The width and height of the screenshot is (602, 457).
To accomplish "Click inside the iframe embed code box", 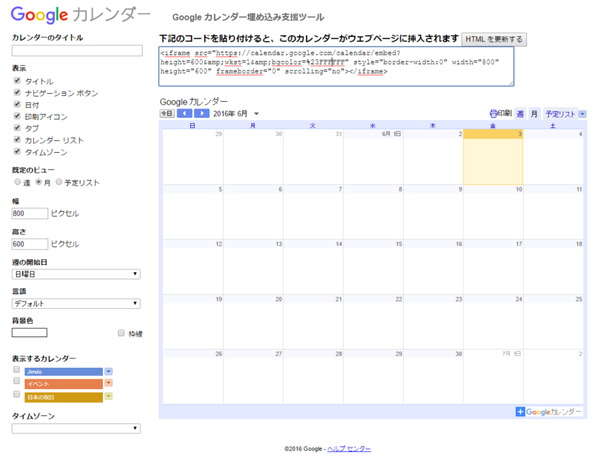I will point(336,66).
